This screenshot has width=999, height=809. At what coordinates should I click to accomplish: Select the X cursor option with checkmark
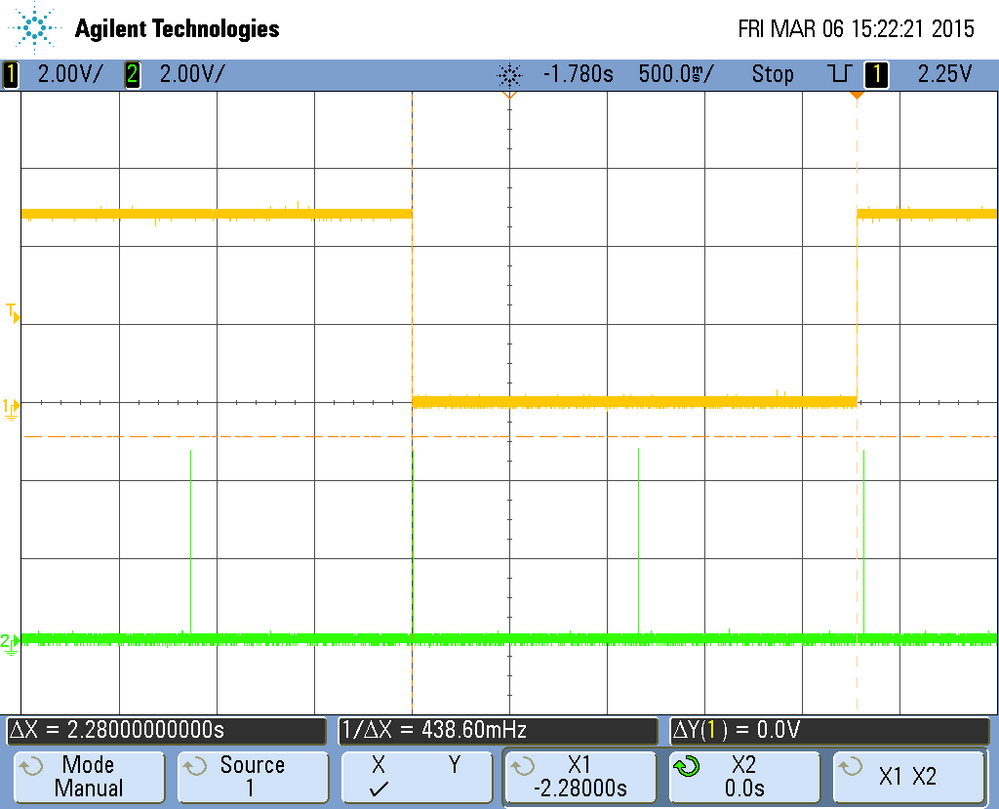pos(378,776)
